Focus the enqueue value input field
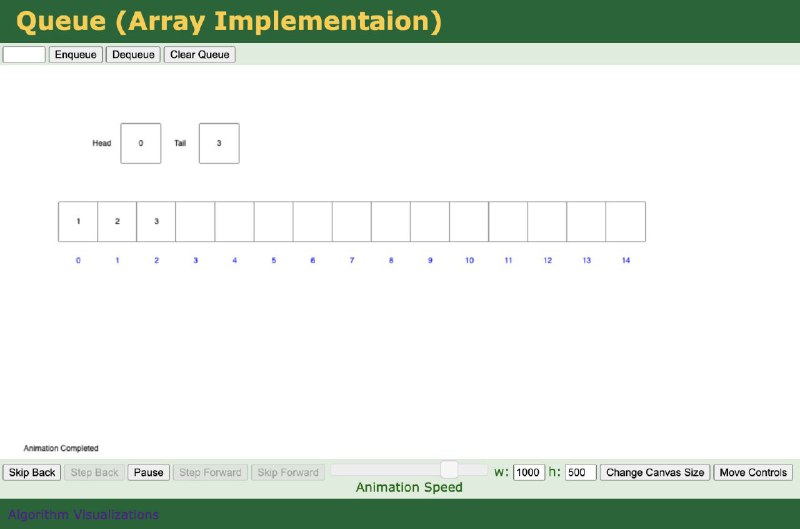 [x=24, y=54]
